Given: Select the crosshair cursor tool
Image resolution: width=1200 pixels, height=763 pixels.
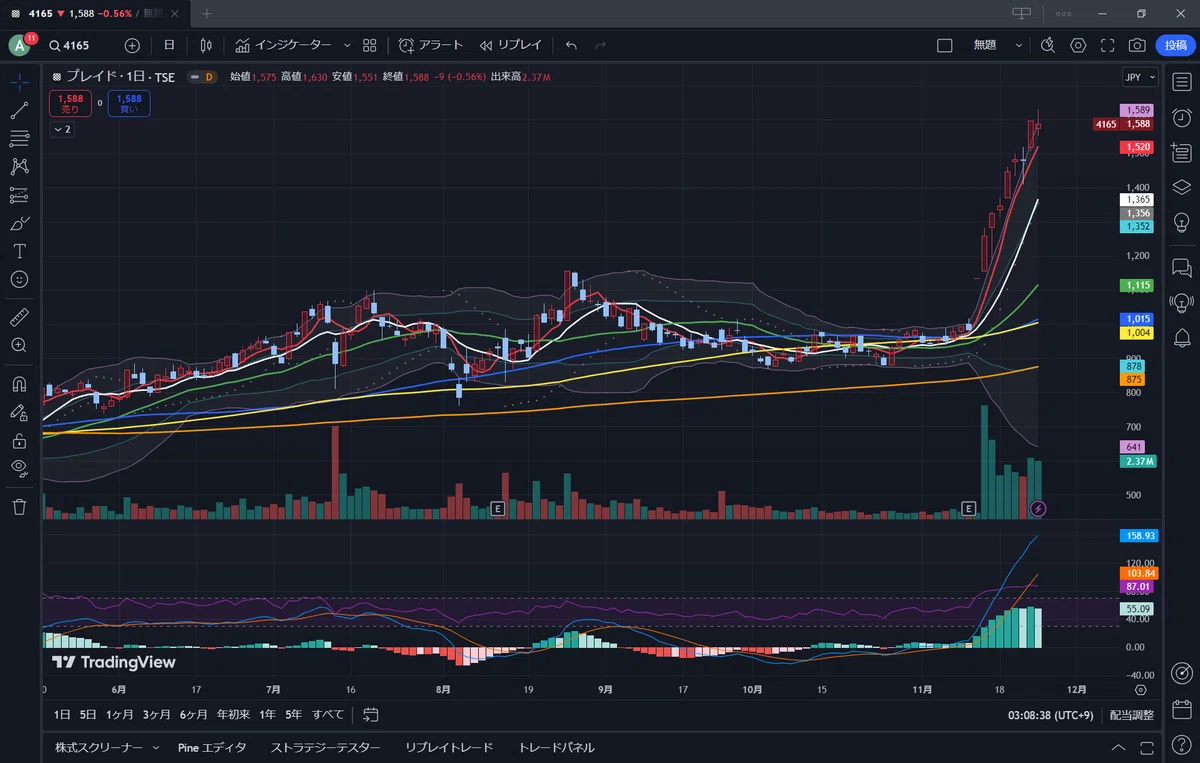Looking at the screenshot, I should [x=19, y=82].
